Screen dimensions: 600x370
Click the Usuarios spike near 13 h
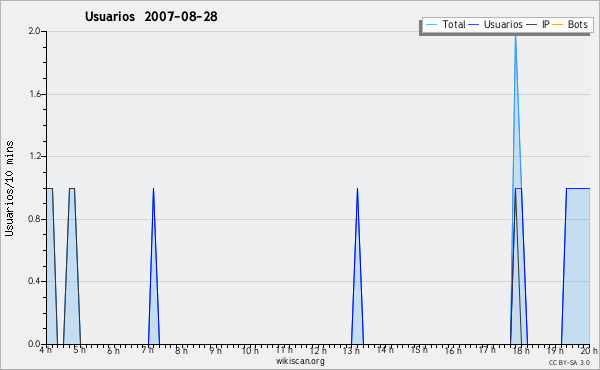[357, 266]
